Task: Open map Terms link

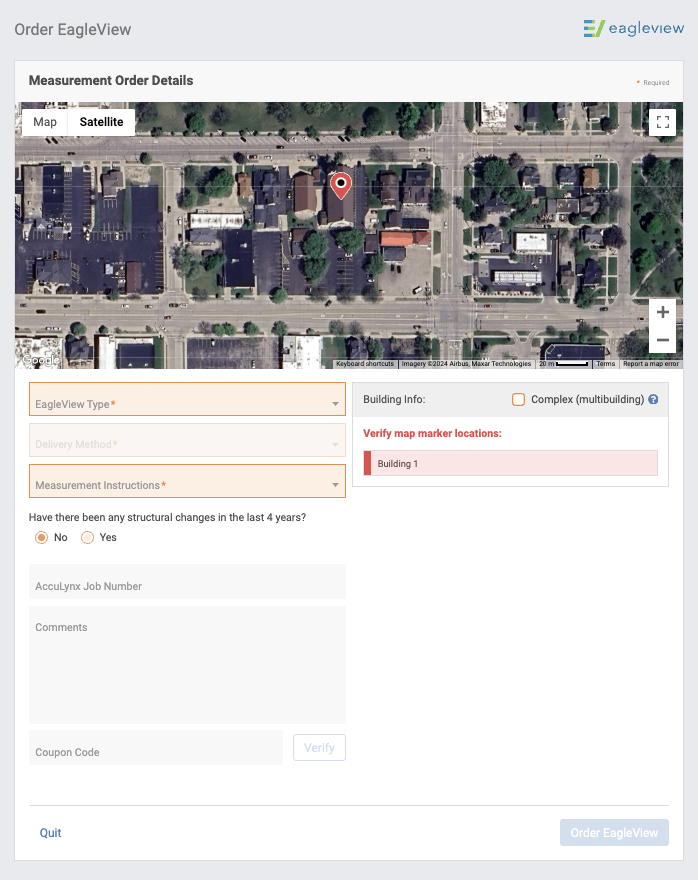Action: [x=605, y=364]
